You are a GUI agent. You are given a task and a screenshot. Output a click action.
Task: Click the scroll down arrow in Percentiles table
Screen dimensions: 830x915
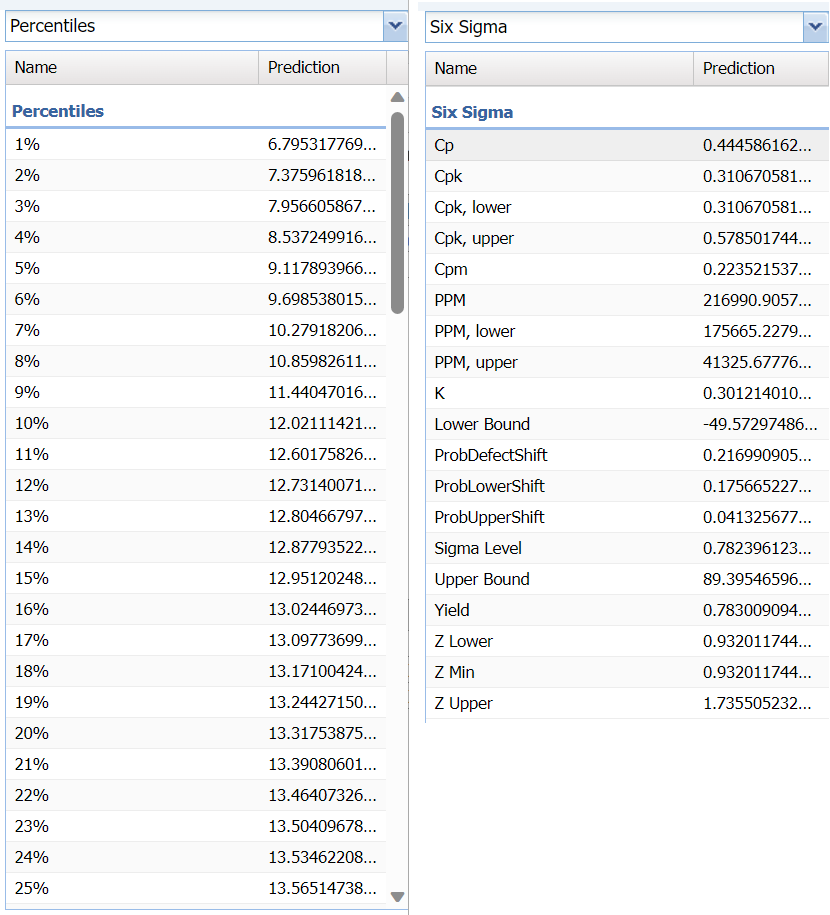tap(397, 896)
